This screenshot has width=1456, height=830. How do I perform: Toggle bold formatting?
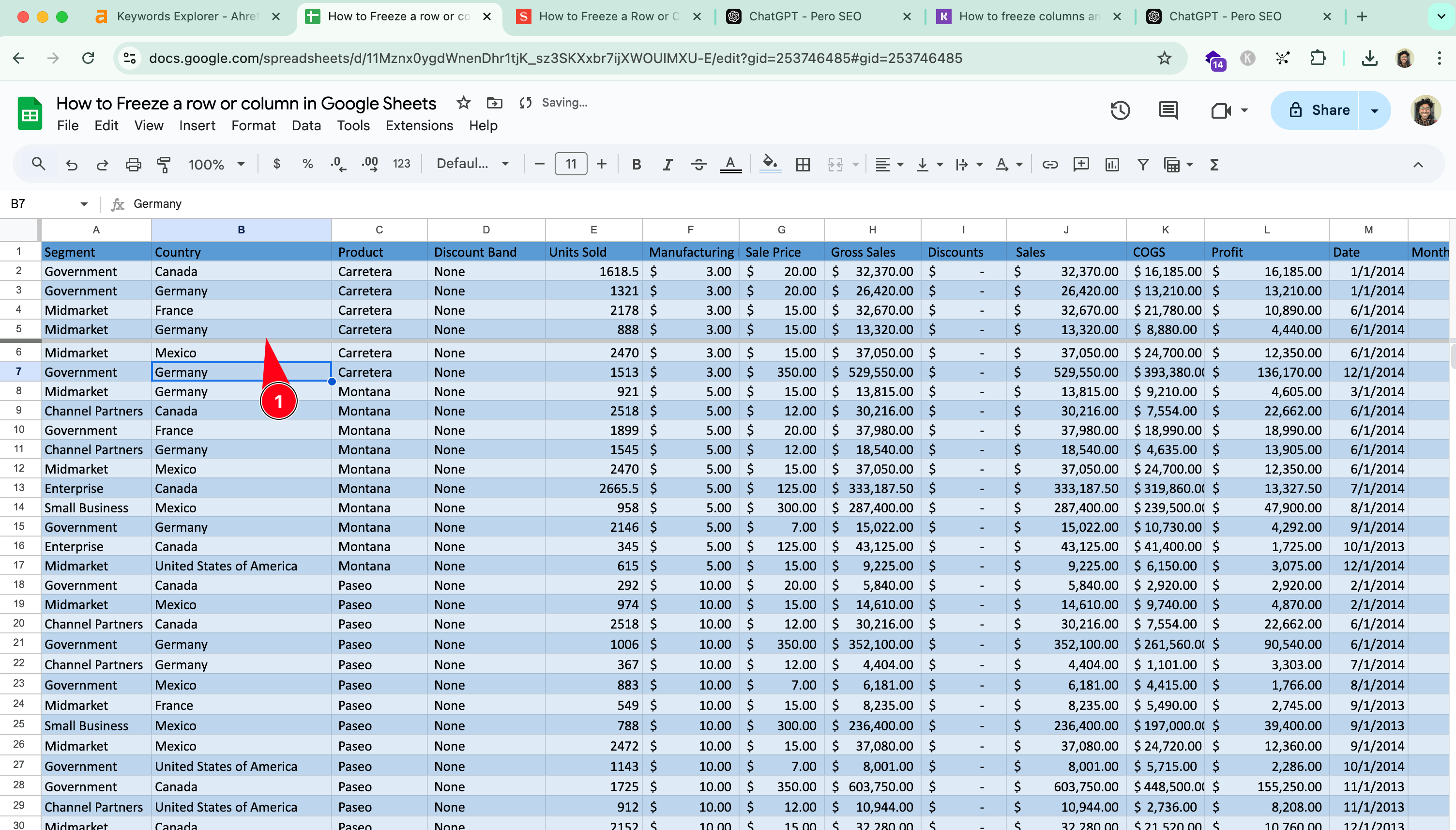[637, 164]
